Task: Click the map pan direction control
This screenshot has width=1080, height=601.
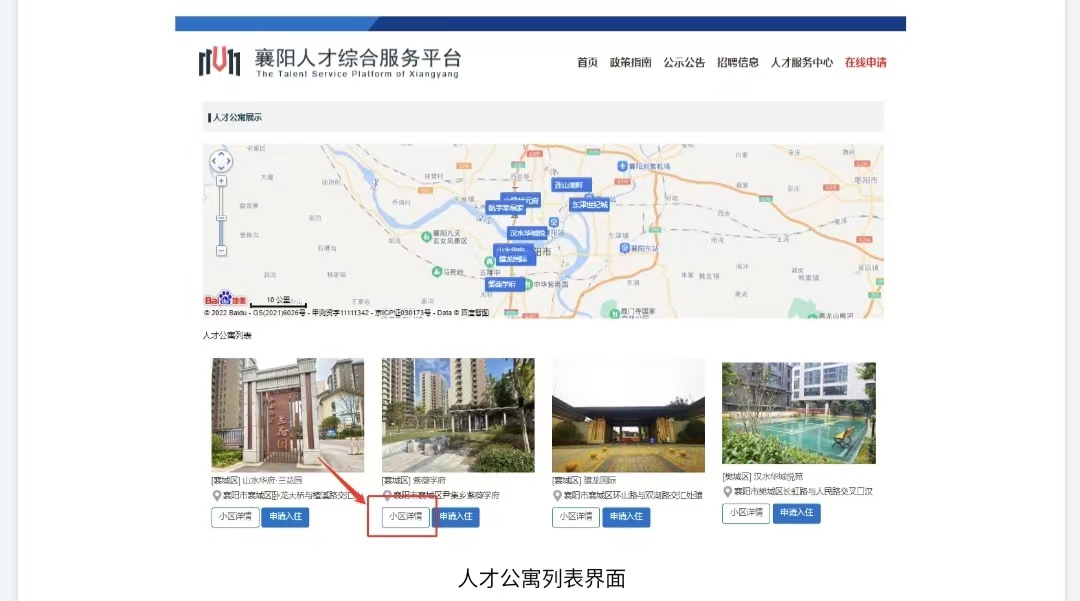Action: coord(221,161)
